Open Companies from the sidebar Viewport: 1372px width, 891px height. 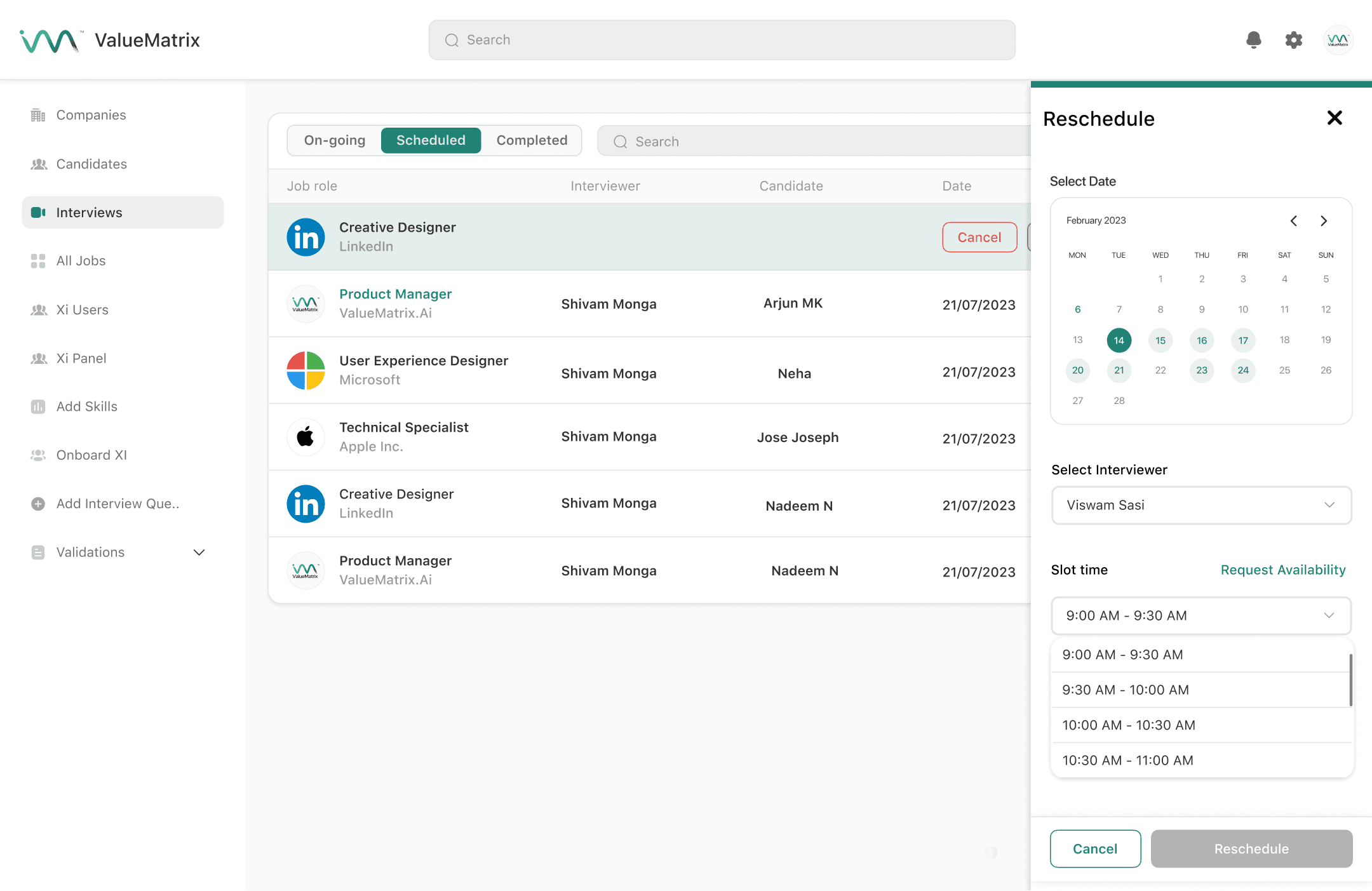(91, 115)
